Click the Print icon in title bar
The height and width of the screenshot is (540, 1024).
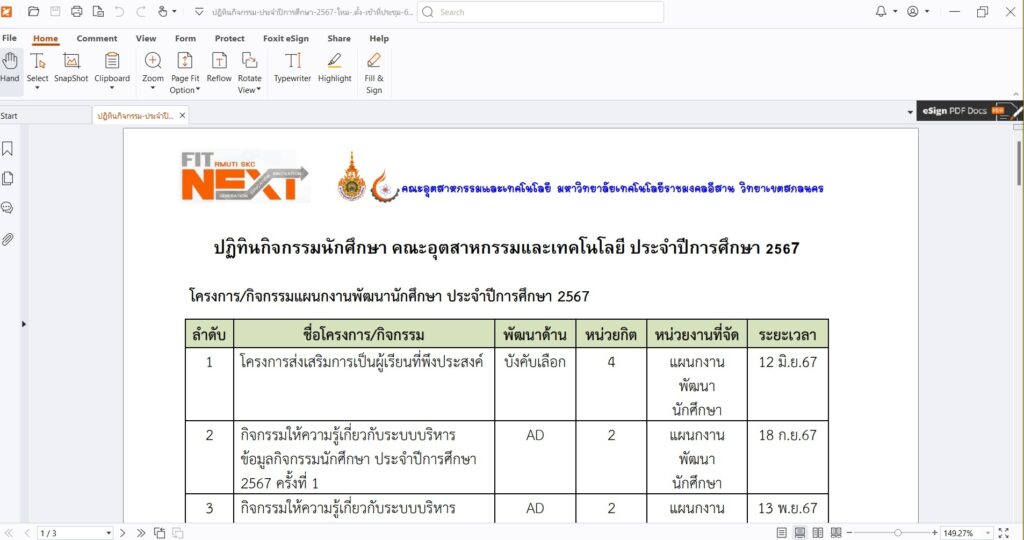77,12
